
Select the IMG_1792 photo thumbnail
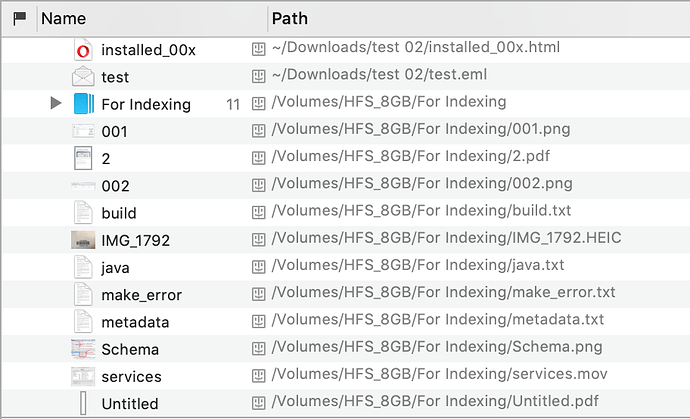point(83,240)
